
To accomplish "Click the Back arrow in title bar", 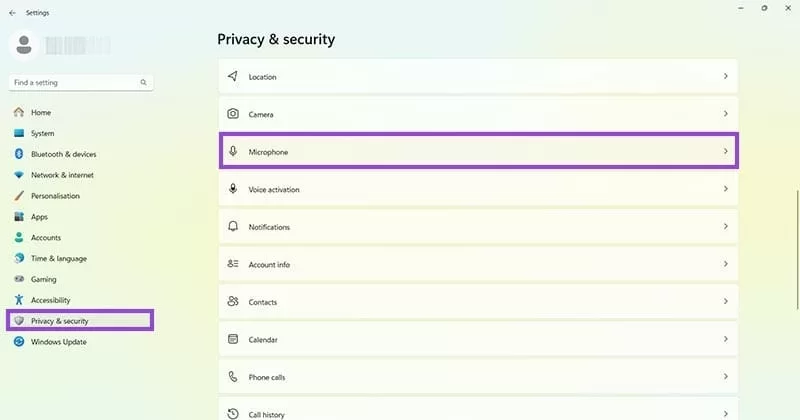I will click(x=12, y=13).
